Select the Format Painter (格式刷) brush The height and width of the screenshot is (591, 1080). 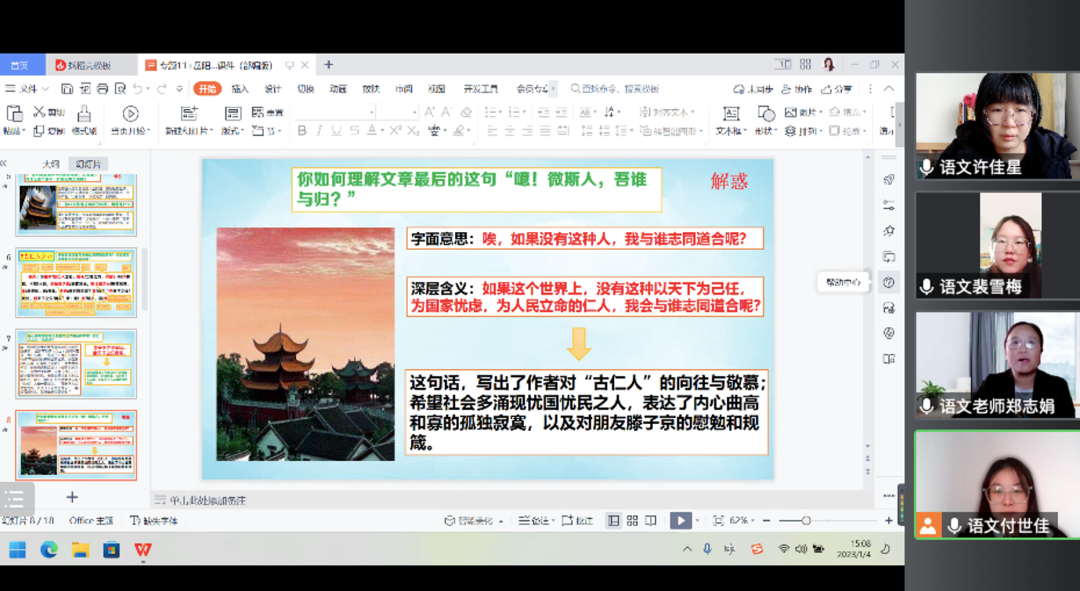click(84, 114)
